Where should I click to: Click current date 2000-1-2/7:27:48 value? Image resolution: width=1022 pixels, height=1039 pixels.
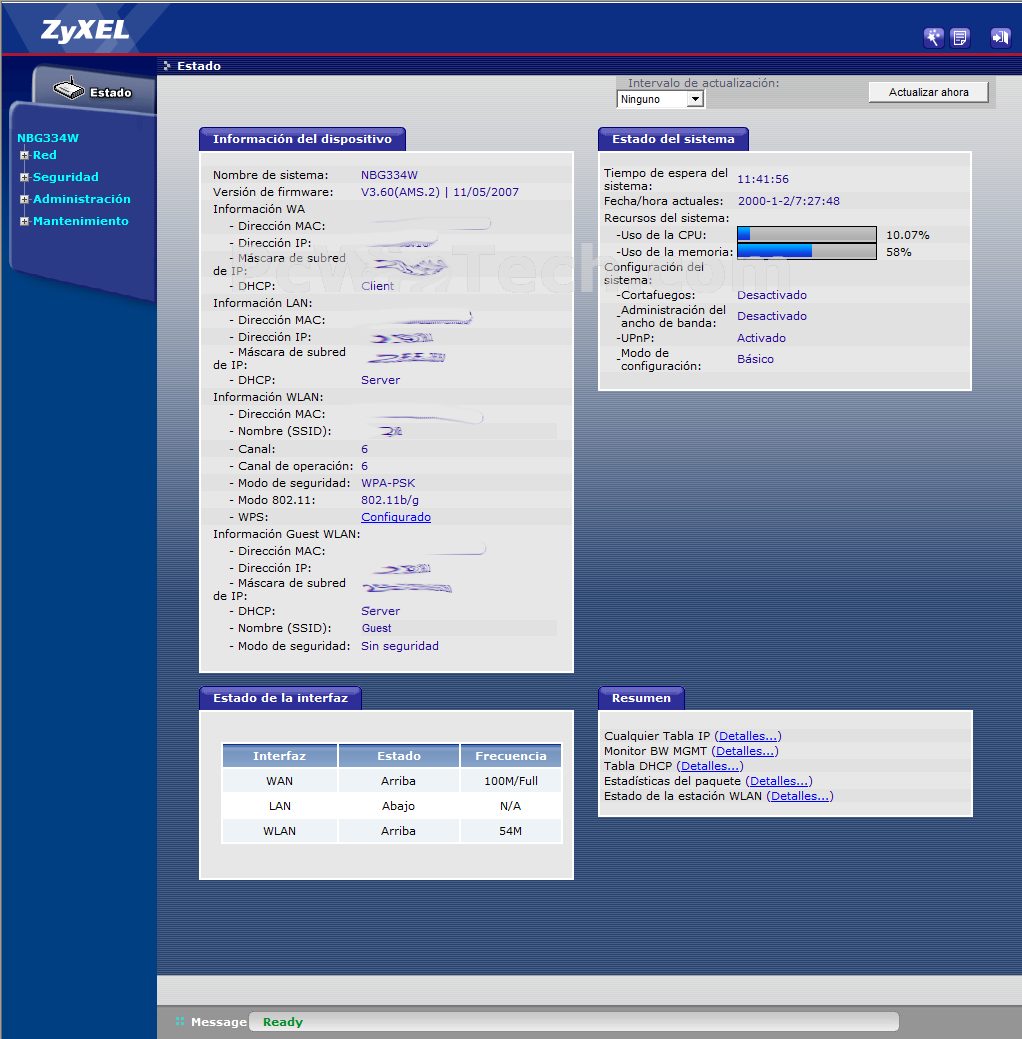point(789,201)
